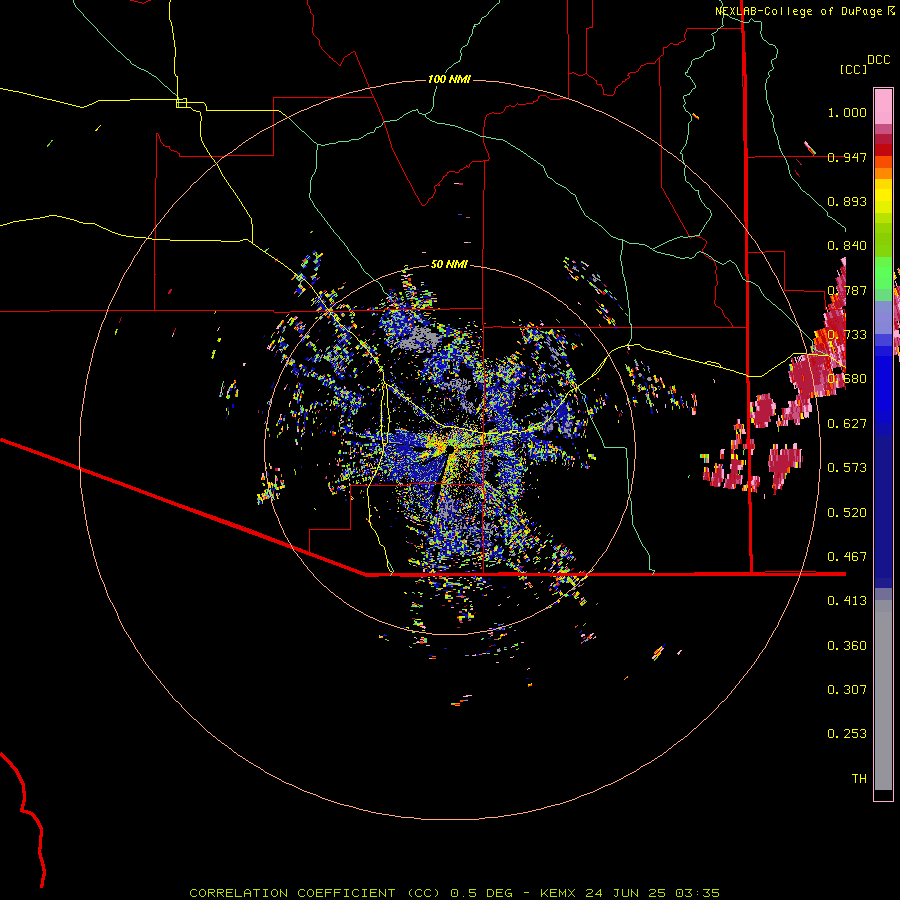Pick the bright green segment of the color bar
Screen dimensions: 900x900
point(883,273)
